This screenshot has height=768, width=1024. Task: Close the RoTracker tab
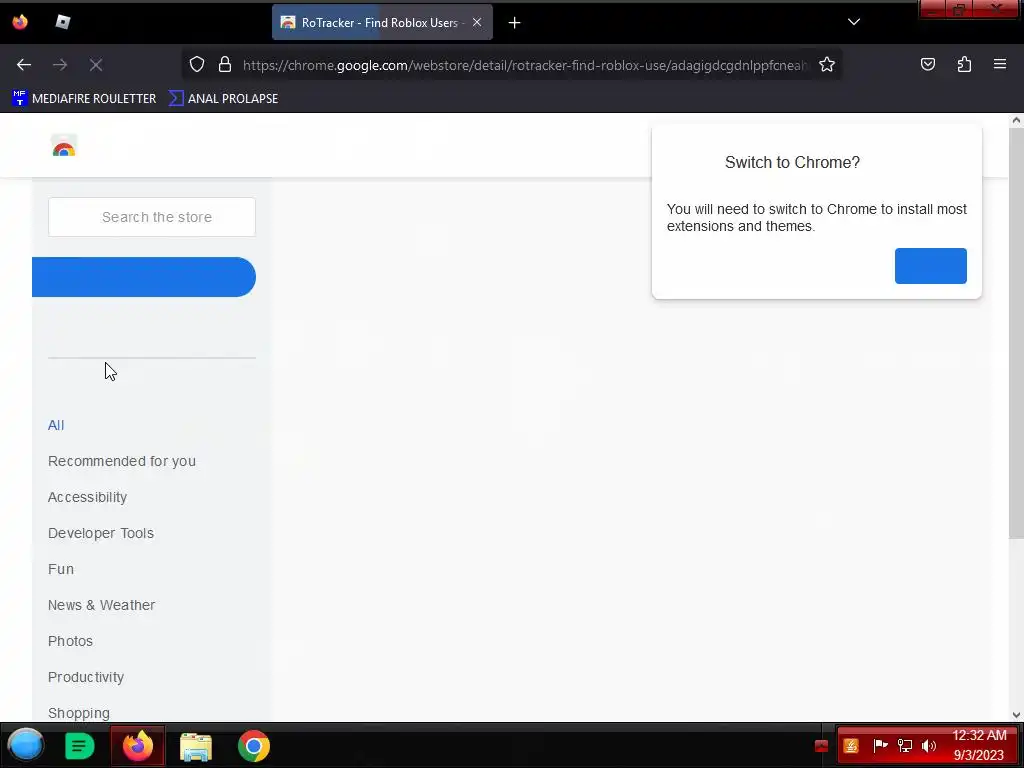coord(477,22)
